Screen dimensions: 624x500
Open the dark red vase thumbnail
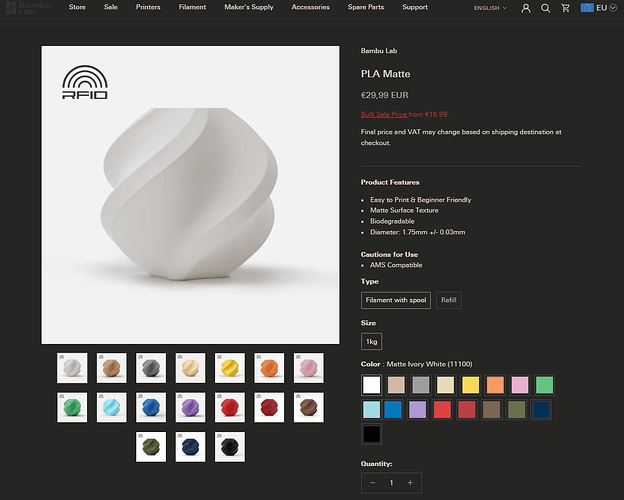point(269,407)
